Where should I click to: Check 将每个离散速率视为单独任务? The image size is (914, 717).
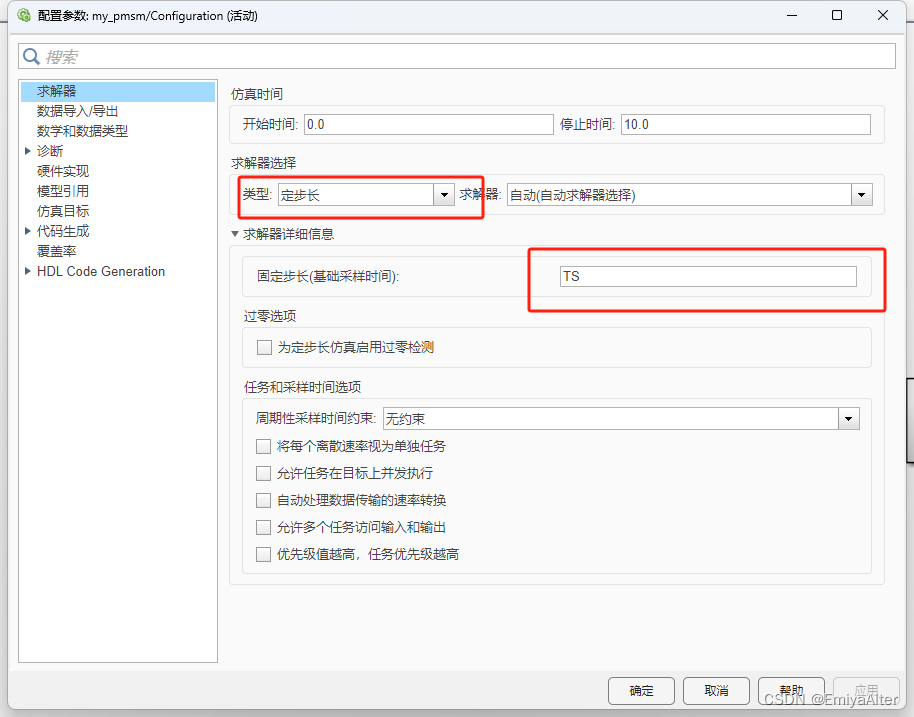pos(264,448)
